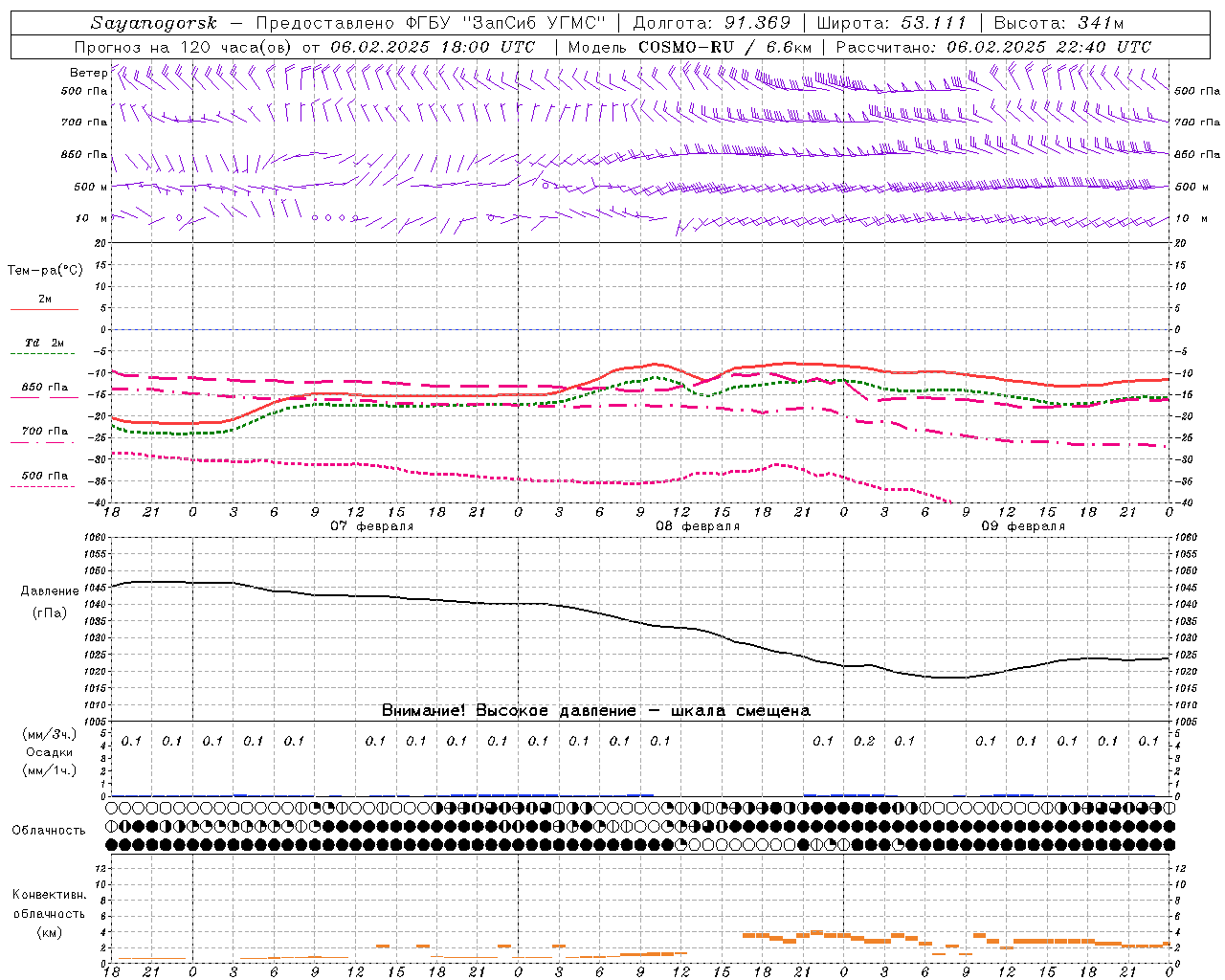Click the "Давление" pressure panel label

tap(50, 591)
